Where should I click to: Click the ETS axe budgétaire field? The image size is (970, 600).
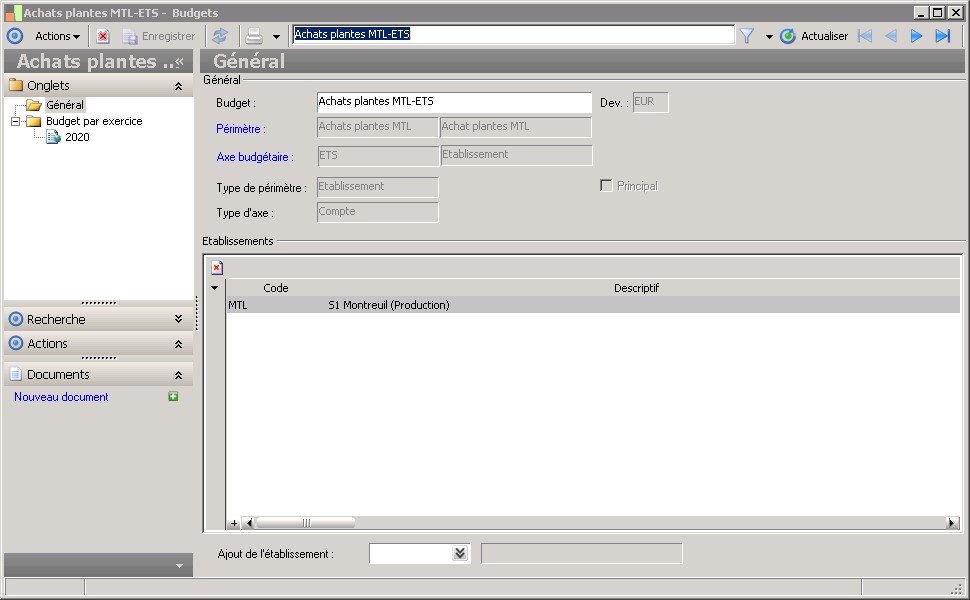click(377, 155)
